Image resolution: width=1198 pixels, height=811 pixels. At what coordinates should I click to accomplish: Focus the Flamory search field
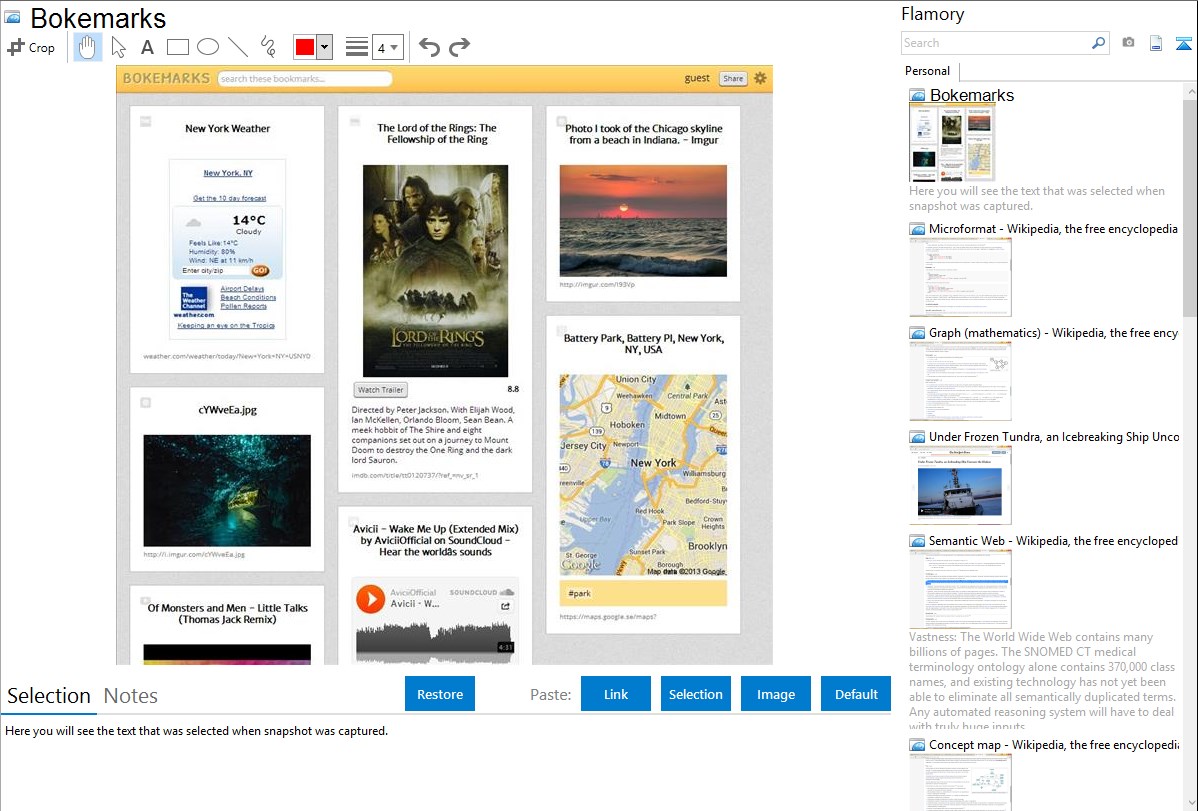pyautogui.click(x=996, y=43)
